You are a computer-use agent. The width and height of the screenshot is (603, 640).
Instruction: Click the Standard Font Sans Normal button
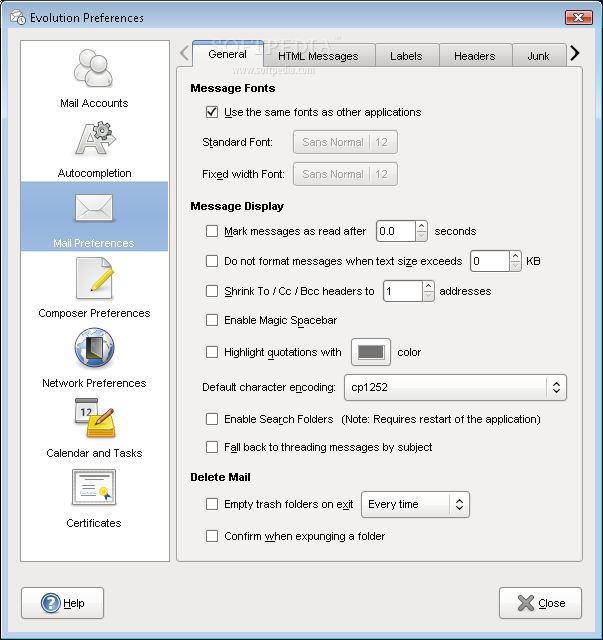[x=345, y=142]
